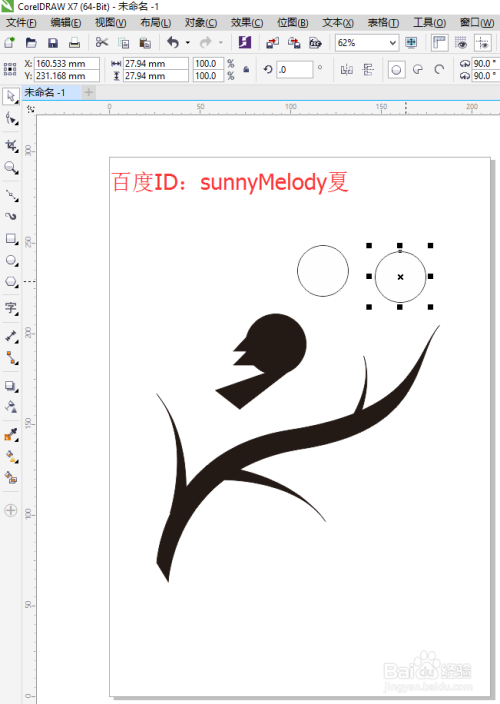Select the Freehand line tool
500x704 pixels.
(11, 195)
